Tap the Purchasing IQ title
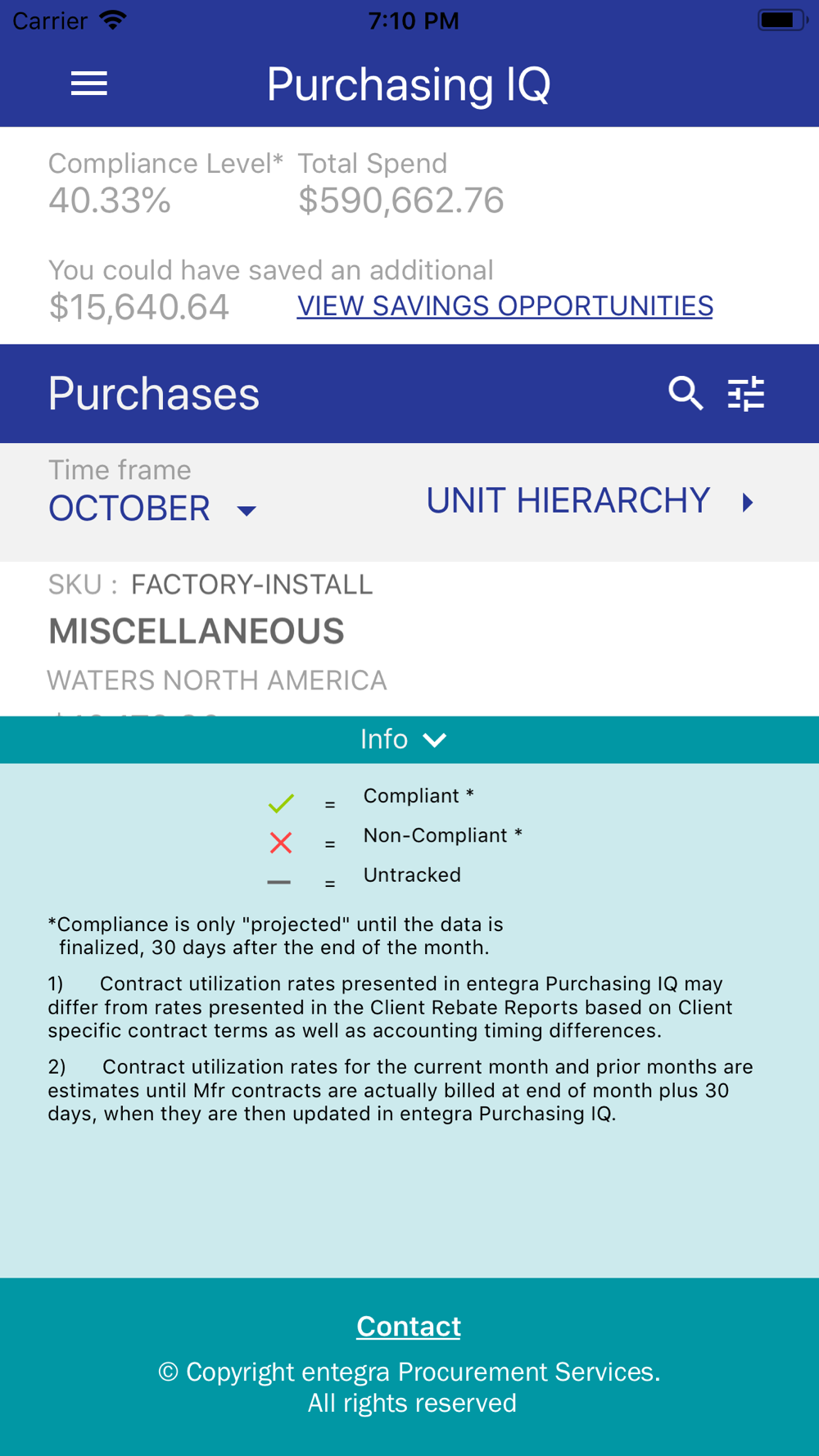The image size is (819, 1456). (409, 84)
